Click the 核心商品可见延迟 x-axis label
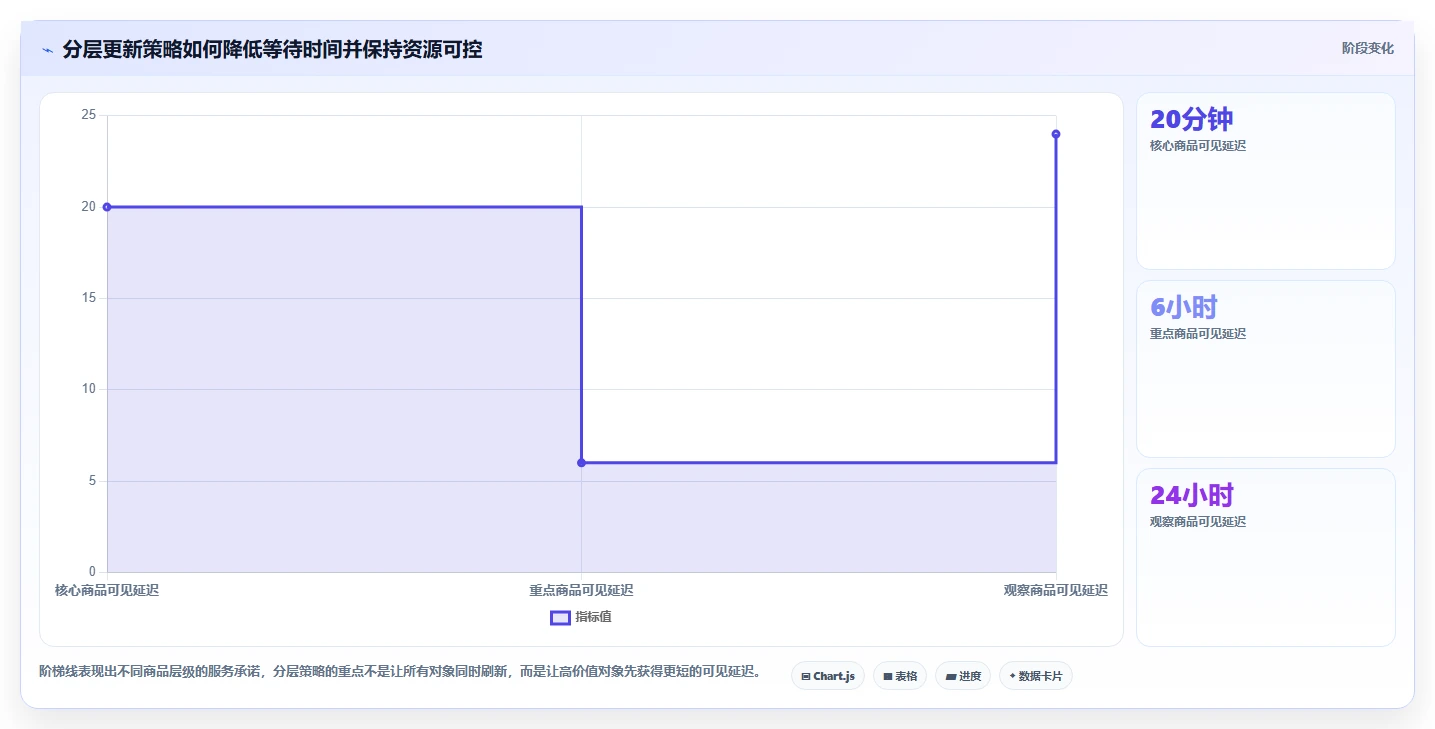Screen dimensions: 1435x729 click(107, 590)
